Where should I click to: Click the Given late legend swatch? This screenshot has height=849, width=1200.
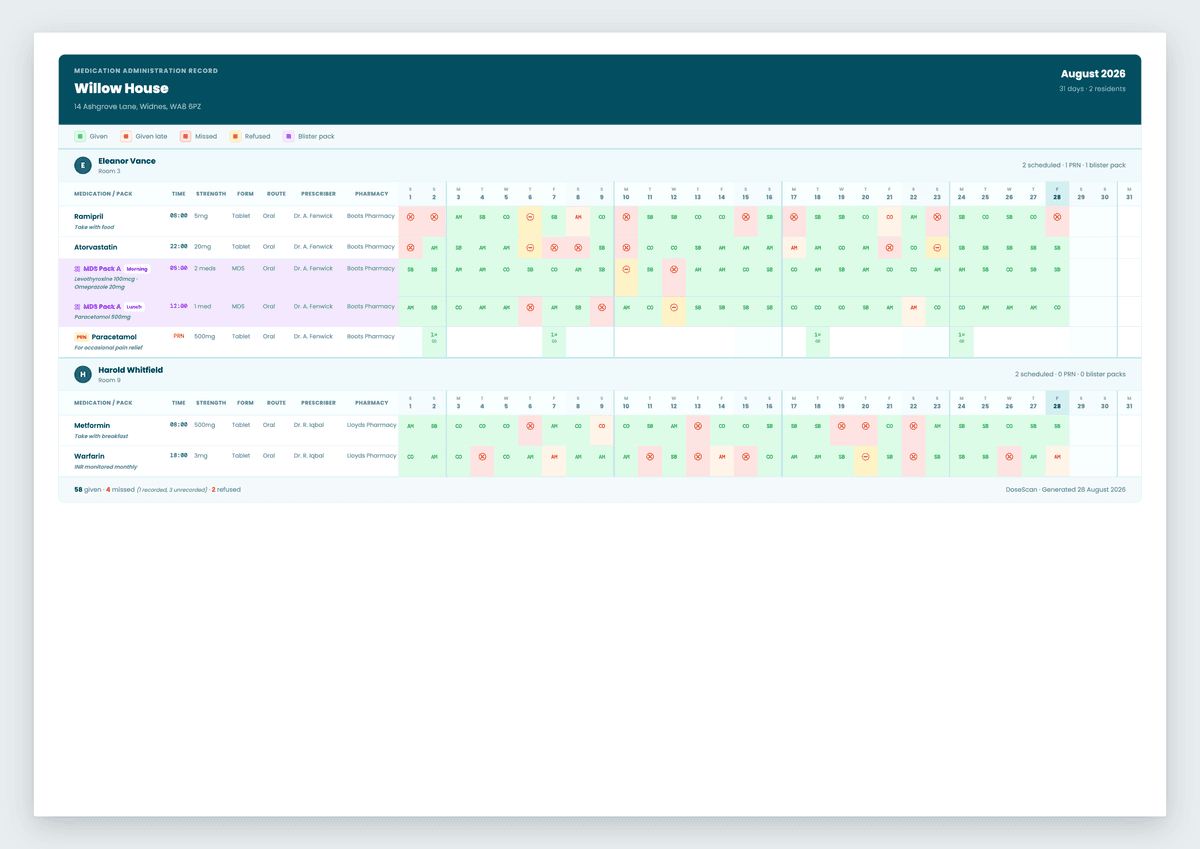click(x=126, y=136)
